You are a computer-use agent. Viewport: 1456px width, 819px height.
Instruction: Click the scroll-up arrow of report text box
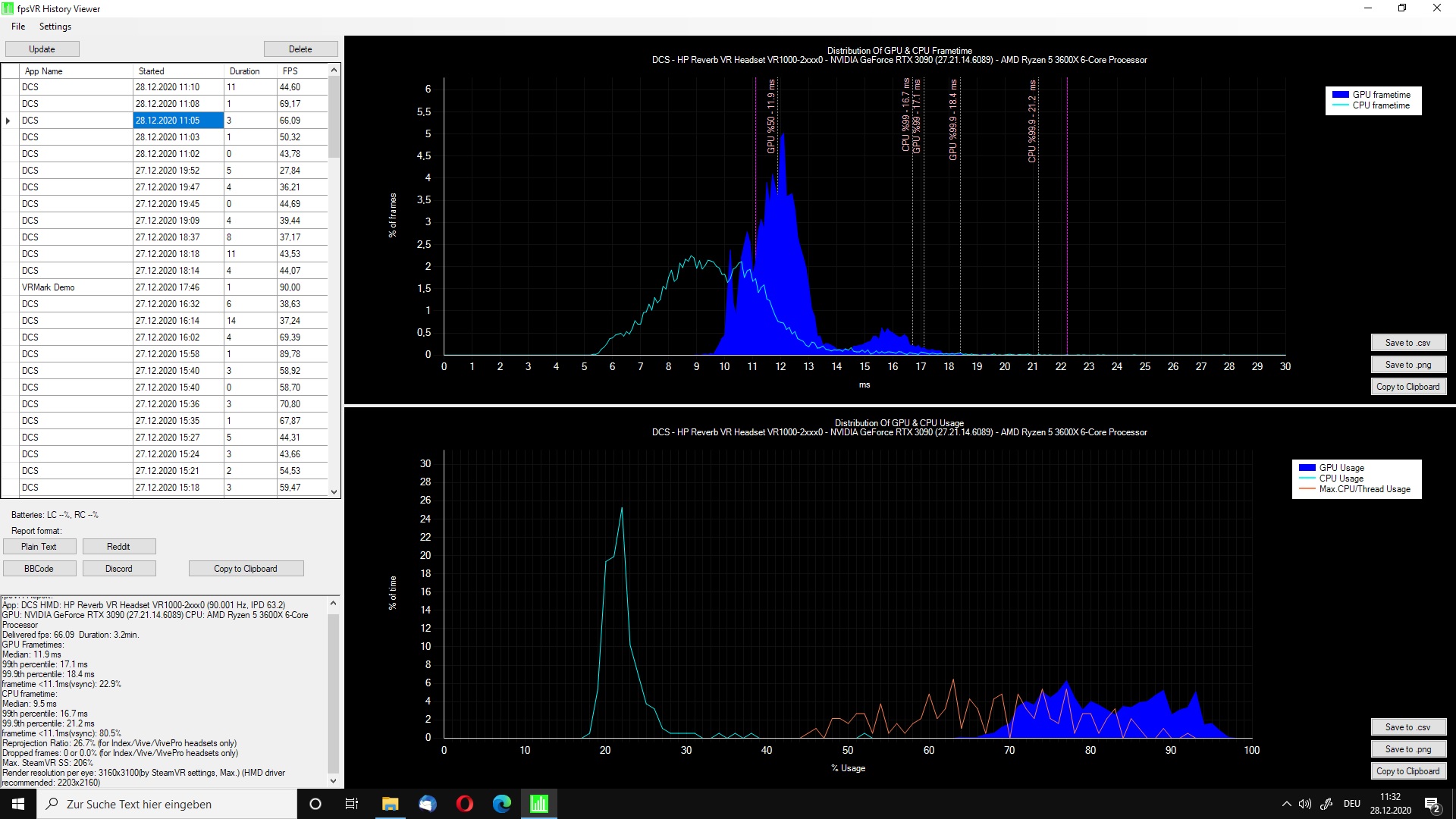[x=333, y=604]
